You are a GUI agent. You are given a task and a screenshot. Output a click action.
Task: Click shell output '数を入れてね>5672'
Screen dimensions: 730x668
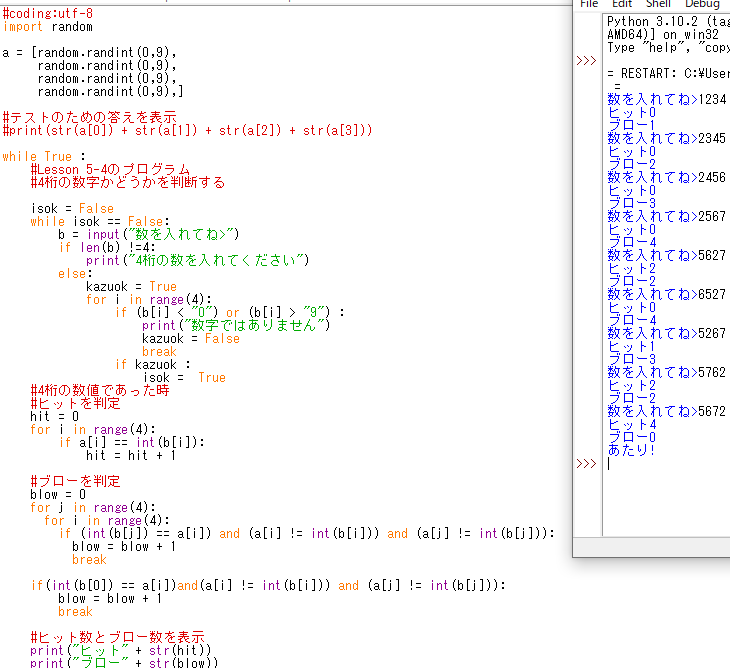tap(667, 412)
